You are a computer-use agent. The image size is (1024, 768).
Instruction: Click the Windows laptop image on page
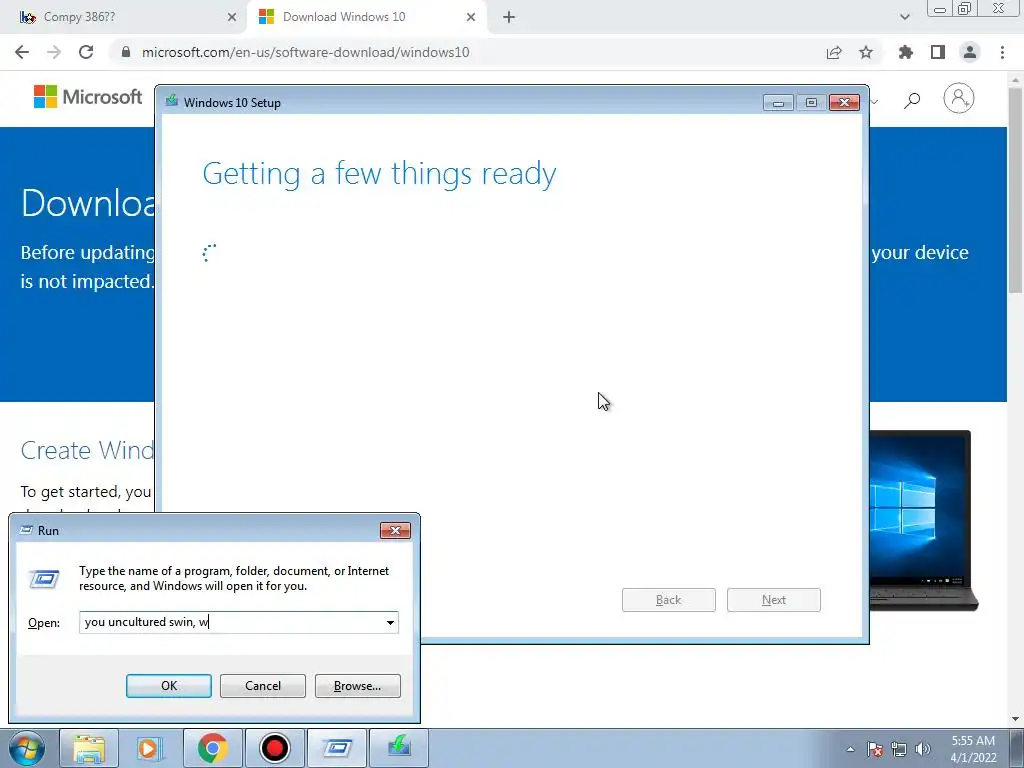pyautogui.click(x=922, y=520)
